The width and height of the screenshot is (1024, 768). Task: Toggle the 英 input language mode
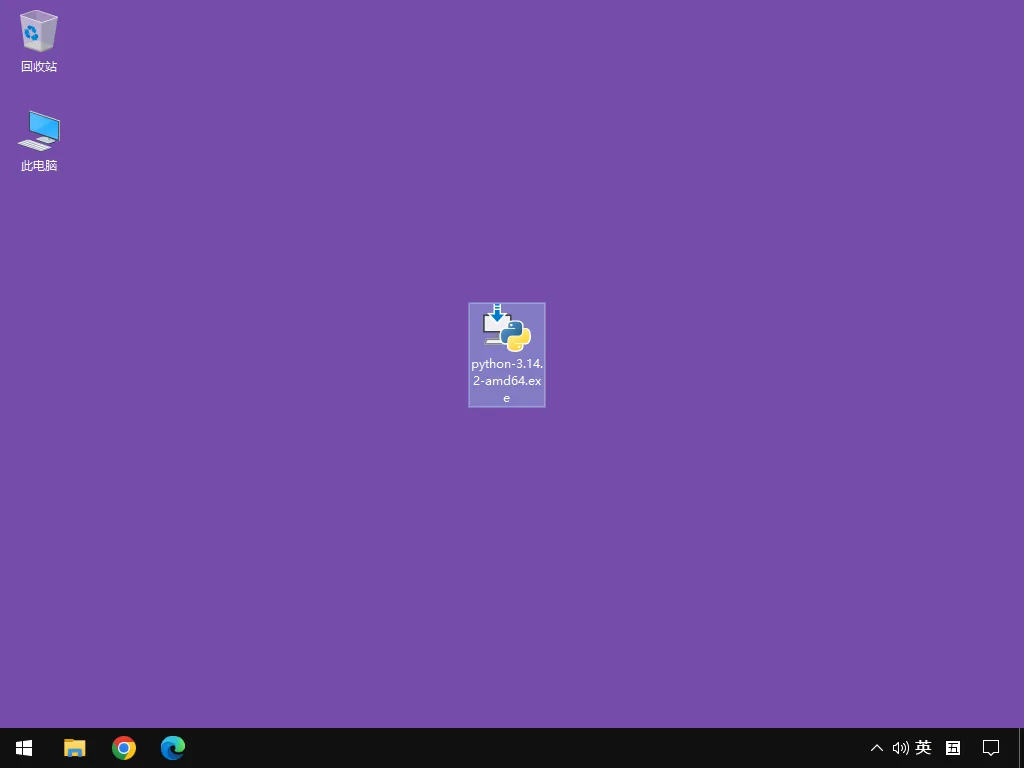click(x=923, y=748)
